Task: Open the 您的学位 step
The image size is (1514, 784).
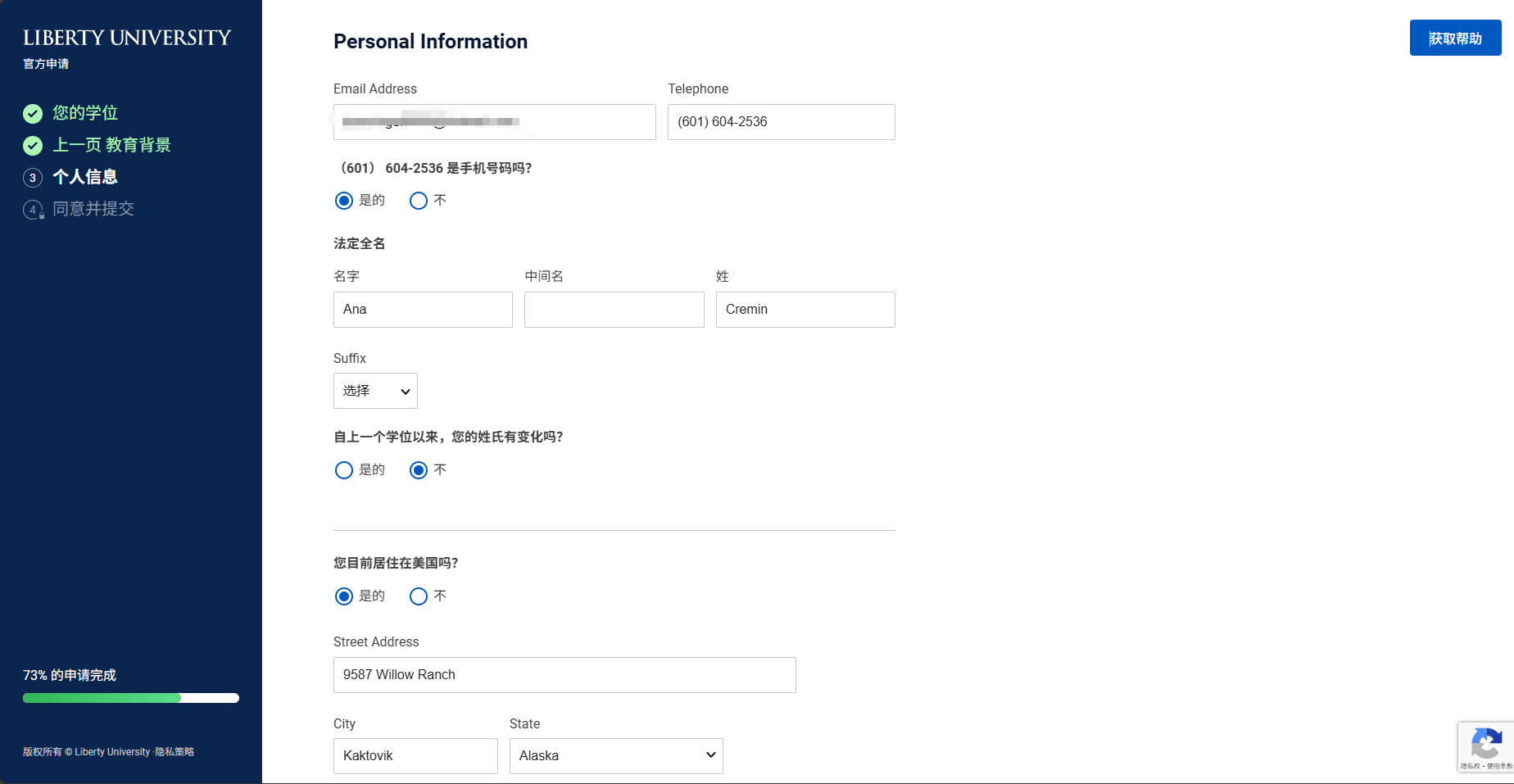Action: [85, 113]
